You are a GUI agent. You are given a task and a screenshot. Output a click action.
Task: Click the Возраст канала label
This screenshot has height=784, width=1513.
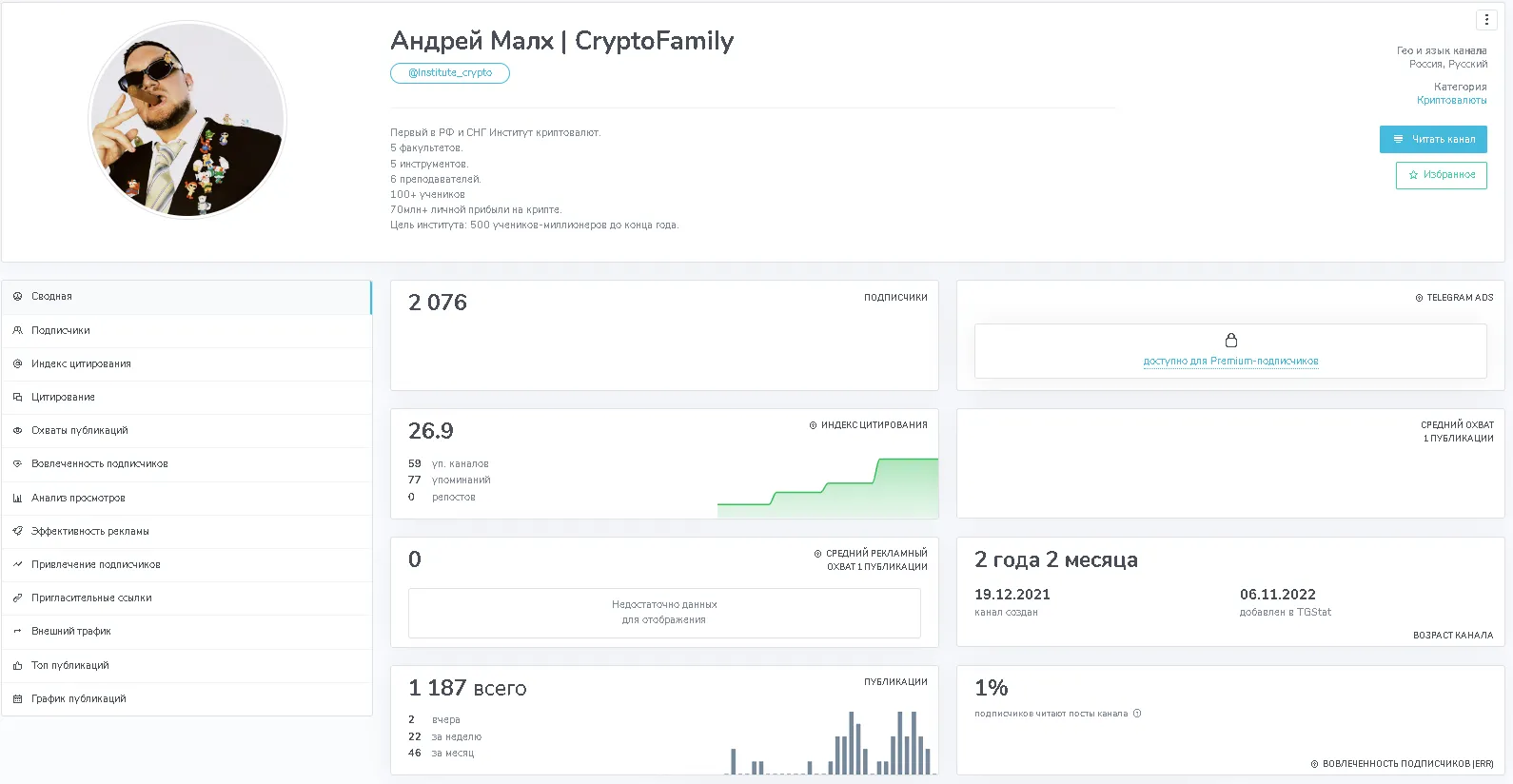[1453, 636]
